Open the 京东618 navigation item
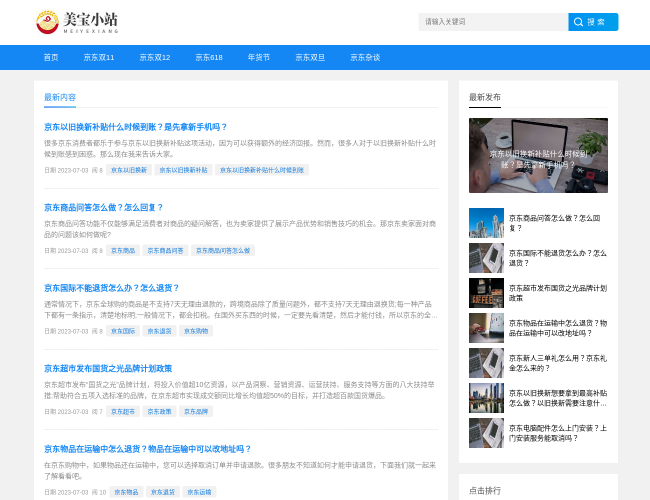Viewport: 650px width, 500px height. (x=209, y=58)
